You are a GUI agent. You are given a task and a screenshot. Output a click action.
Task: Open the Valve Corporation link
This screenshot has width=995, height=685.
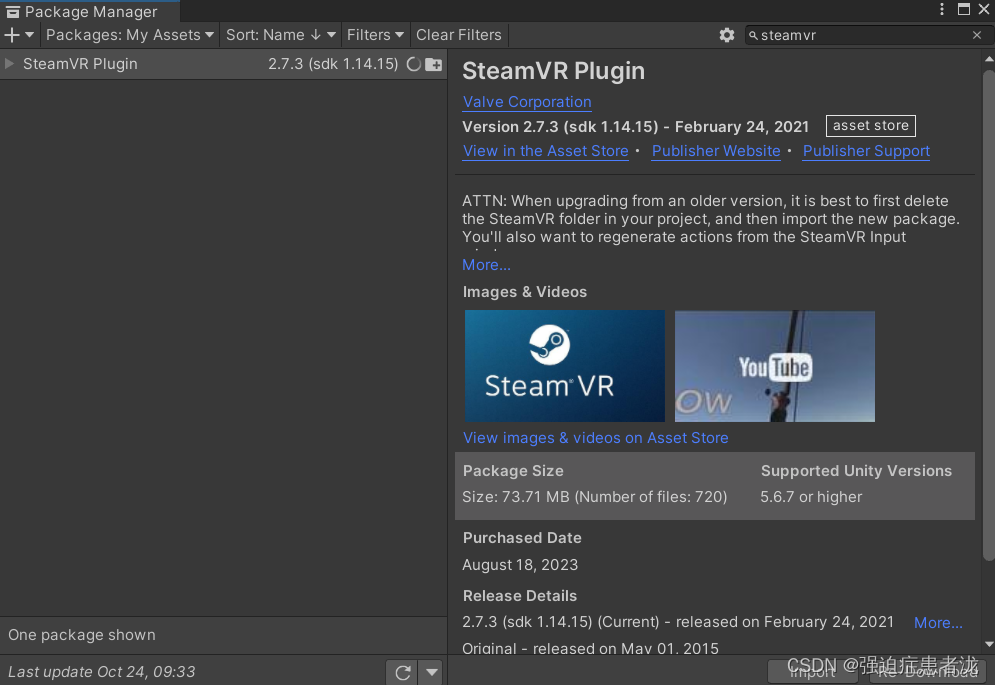point(526,101)
